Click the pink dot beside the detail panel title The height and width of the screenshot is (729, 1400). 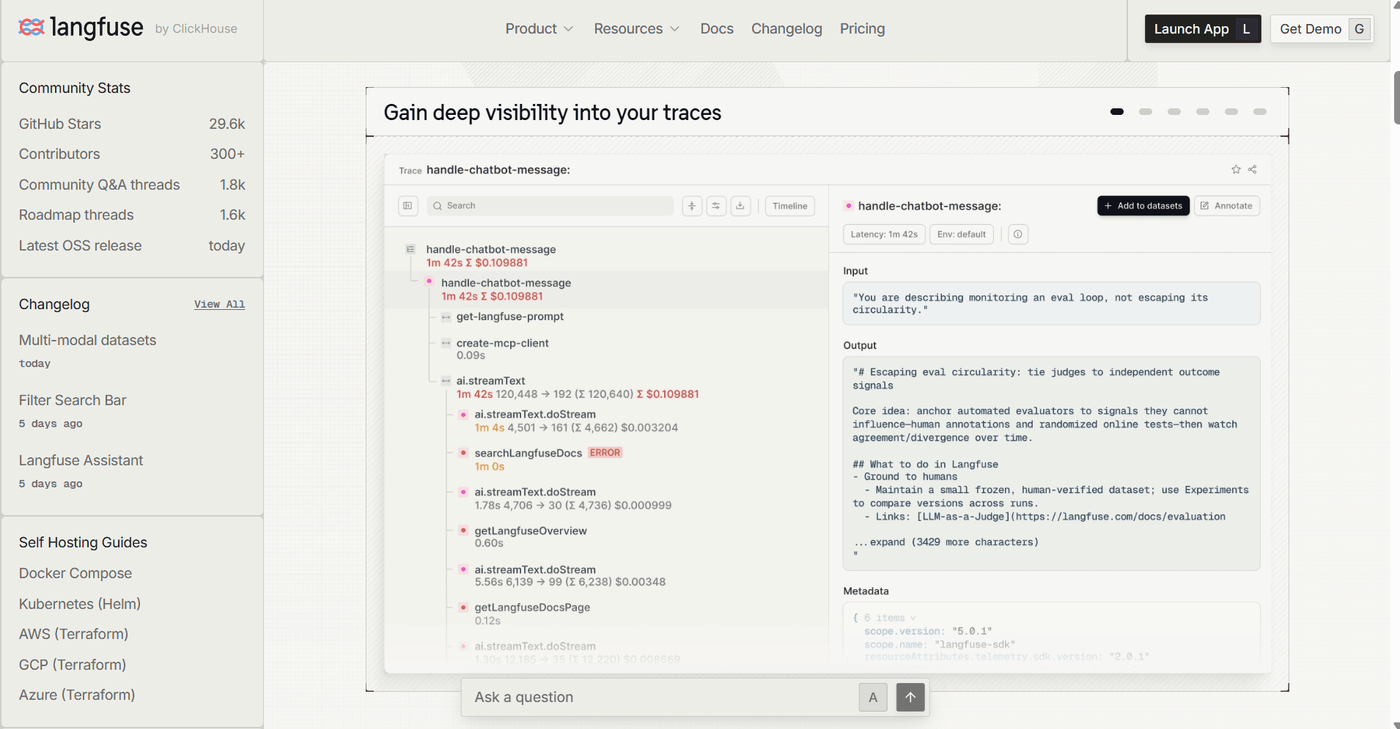tap(849, 206)
